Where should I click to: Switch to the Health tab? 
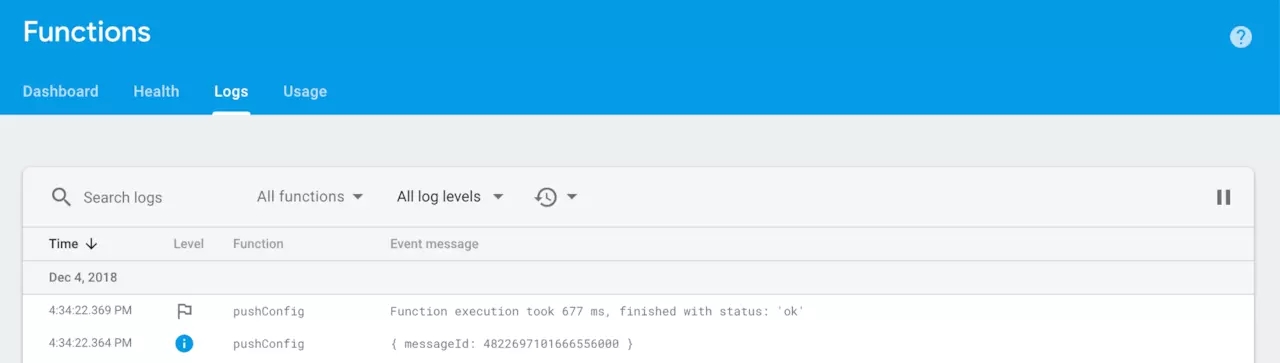click(156, 91)
